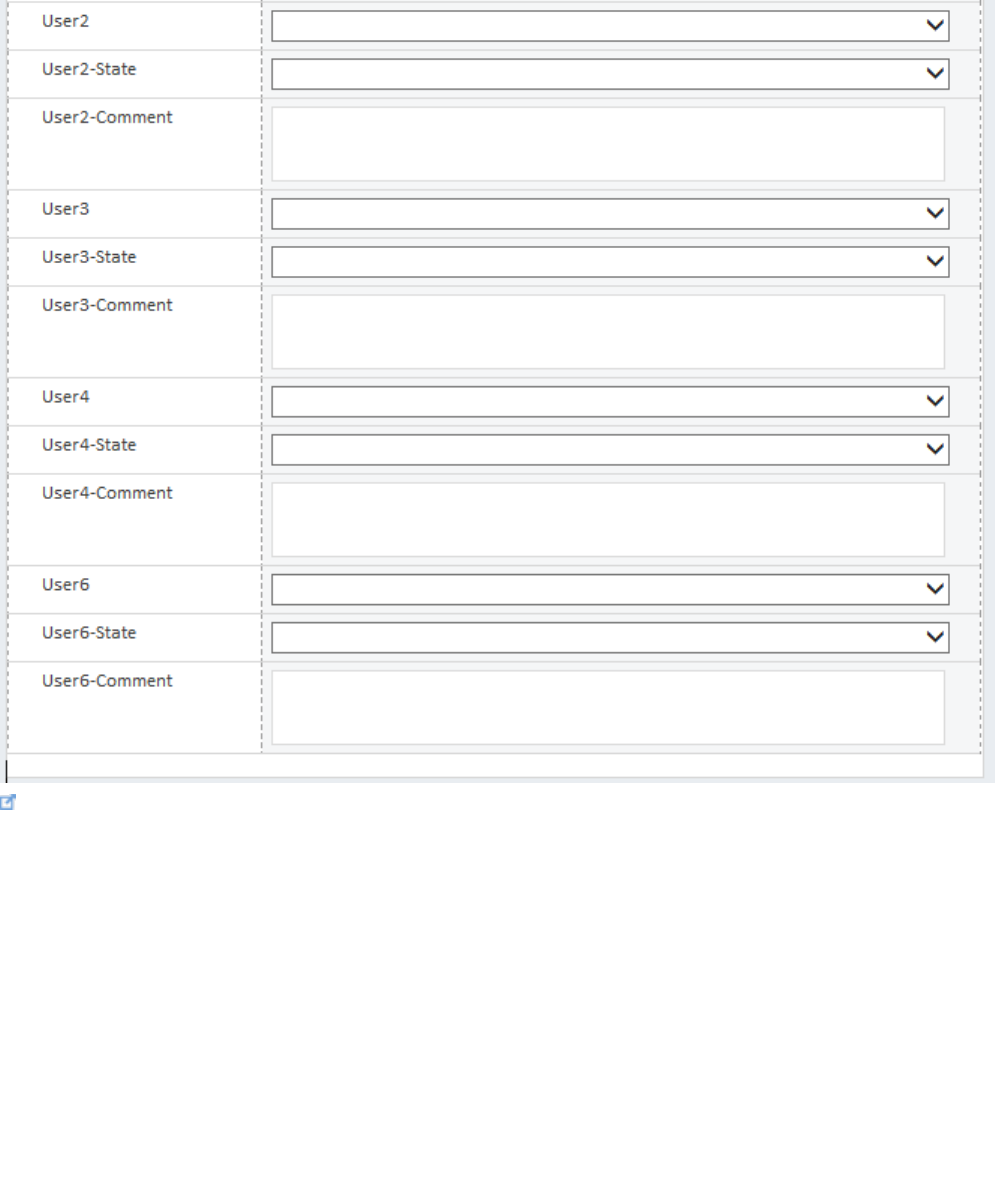Click the User4-State label
Image resolution: width=996 pixels, height=1187 pixels.
89,445
